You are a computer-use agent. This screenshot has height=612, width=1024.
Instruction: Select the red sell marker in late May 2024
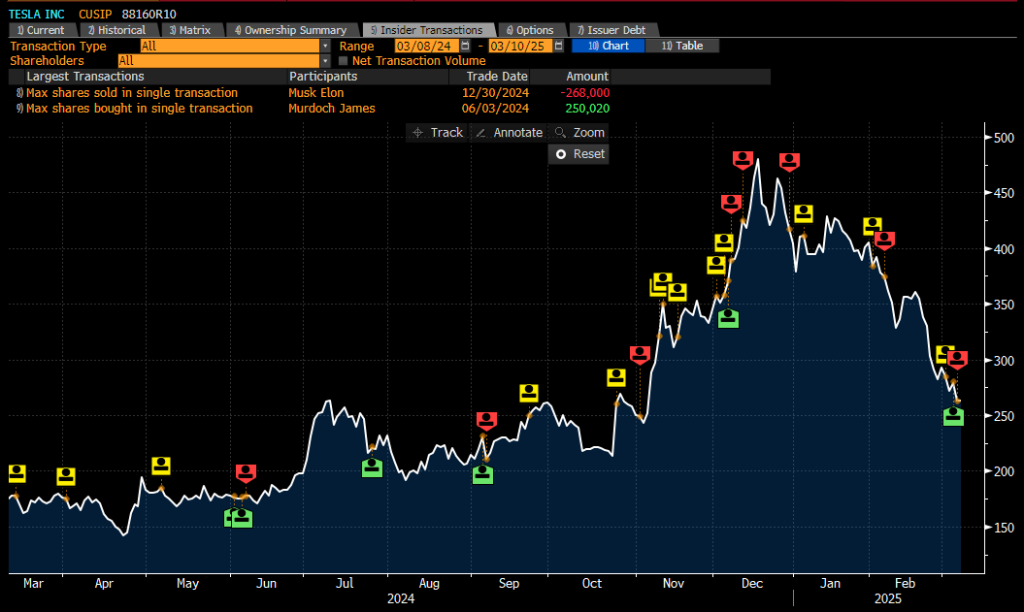246,473
